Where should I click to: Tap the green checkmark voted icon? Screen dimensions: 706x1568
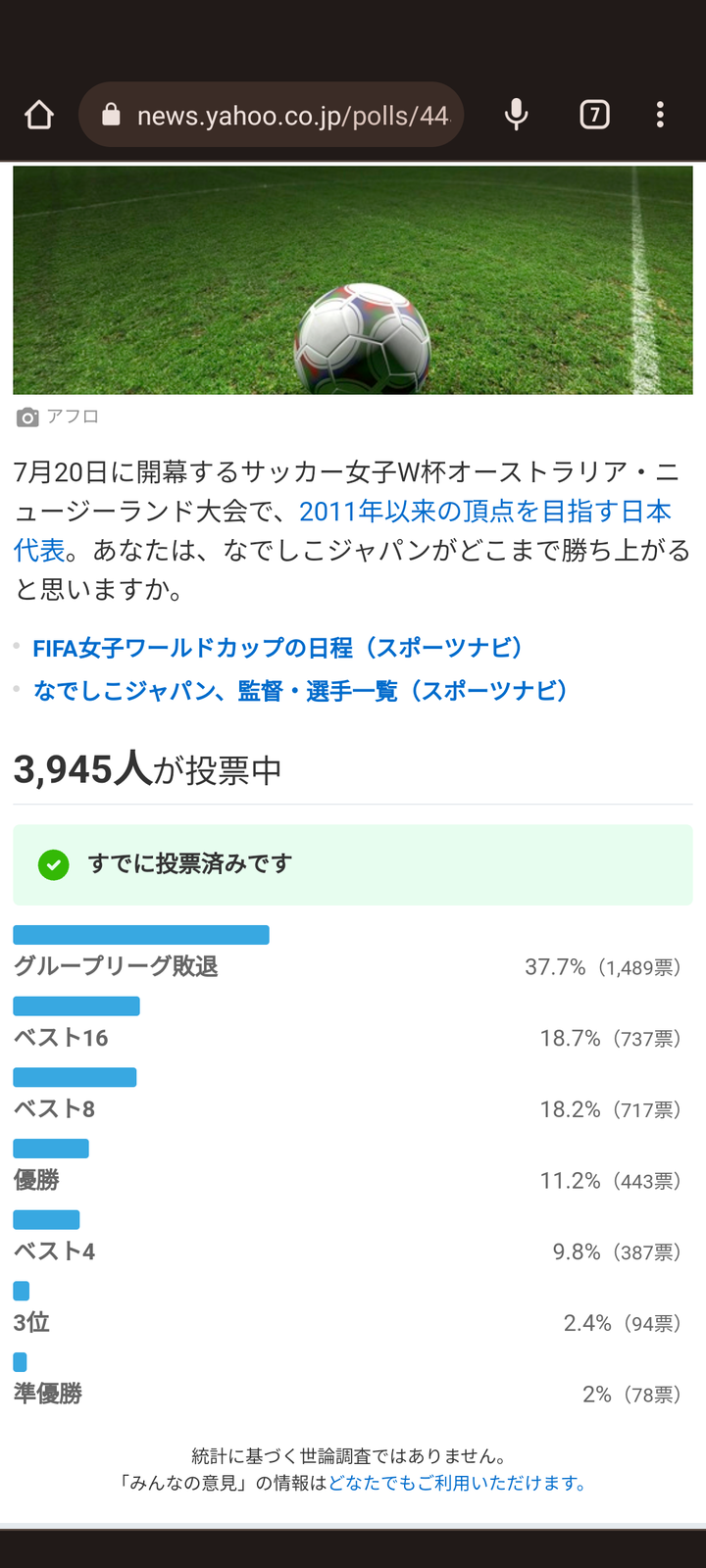pos(54,864)
